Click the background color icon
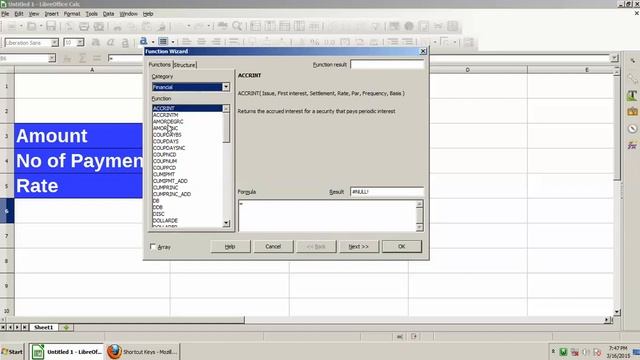Image resolution: width=640 pixels, height=360 pixels. tap(163, 41)
